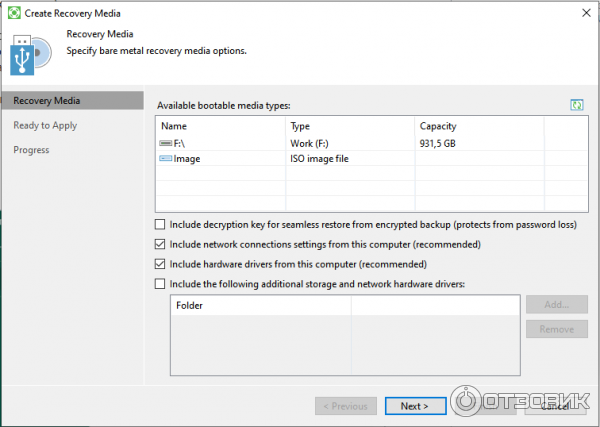The width and height of the screenshot is (600, 427).
Task: Enable additional storage and network drivers checkbox
Action: coord(160,284)
